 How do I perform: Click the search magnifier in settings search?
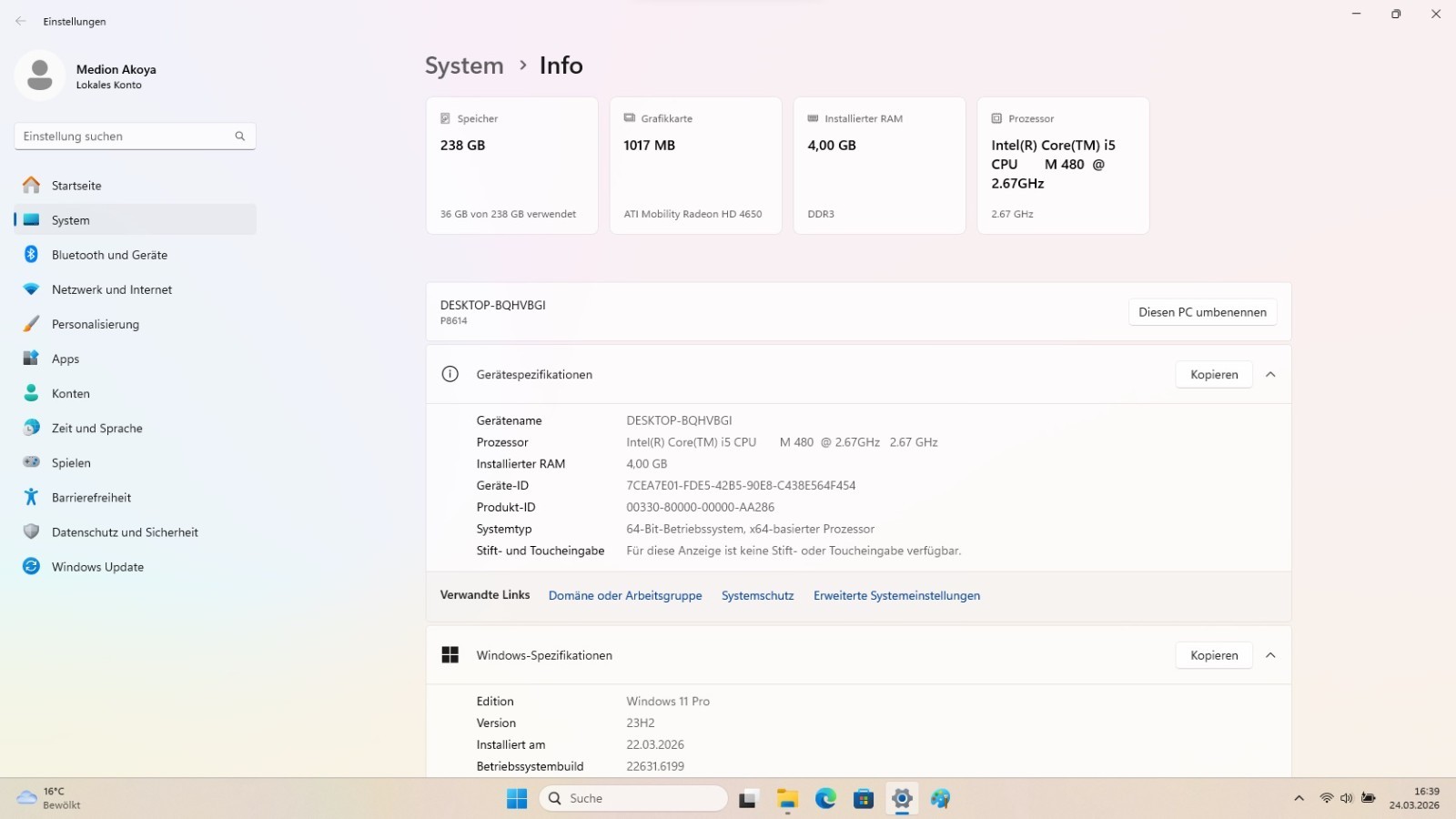coord(240,136)
